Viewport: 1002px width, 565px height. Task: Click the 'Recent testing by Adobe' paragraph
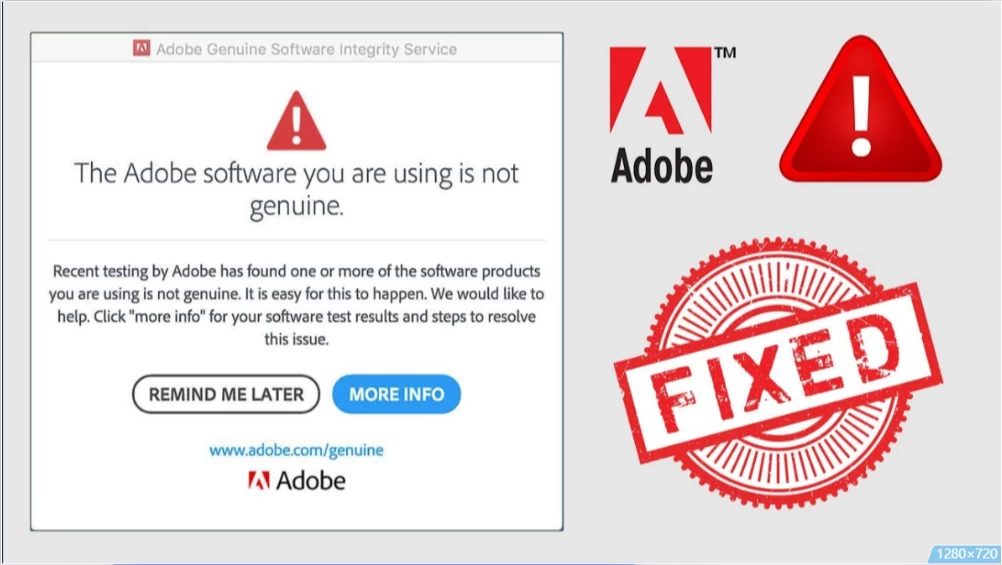296,305
